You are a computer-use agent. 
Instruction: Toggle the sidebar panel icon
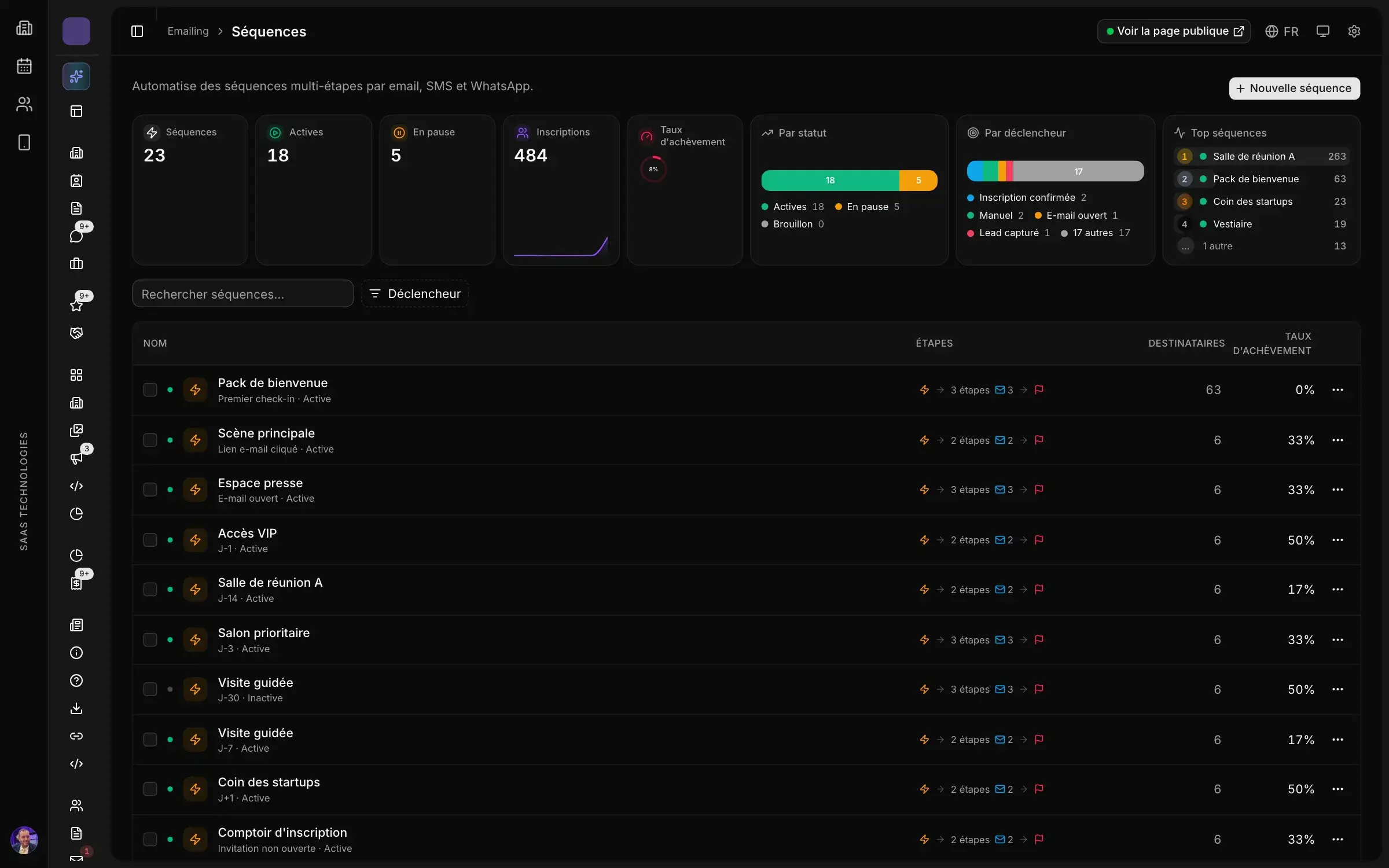click(x=137, y=31)
